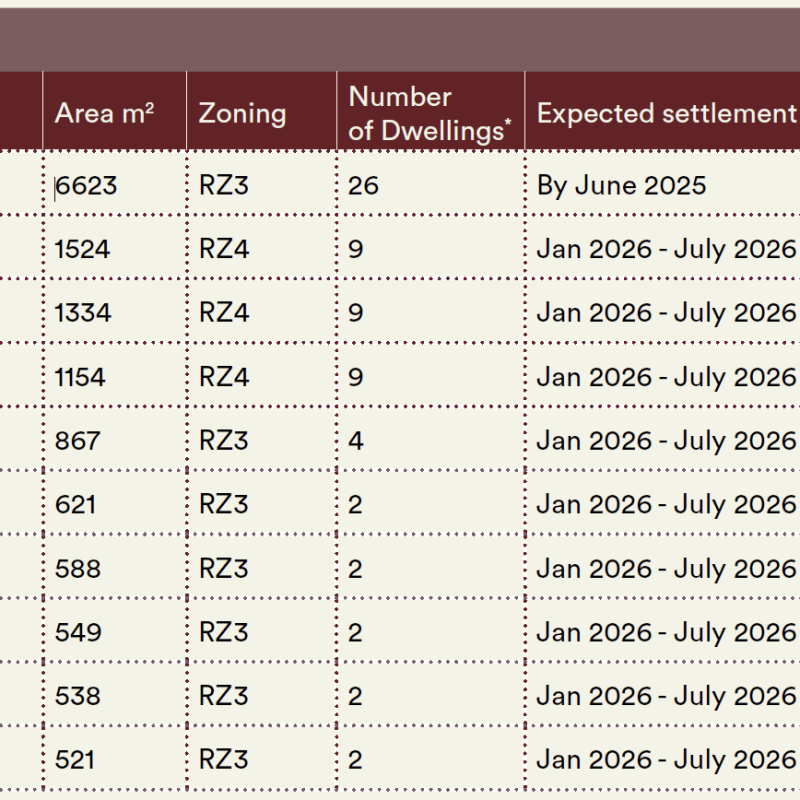Click the 6623 area cell
The image size is (800, 800).
[x=87, y=185]
